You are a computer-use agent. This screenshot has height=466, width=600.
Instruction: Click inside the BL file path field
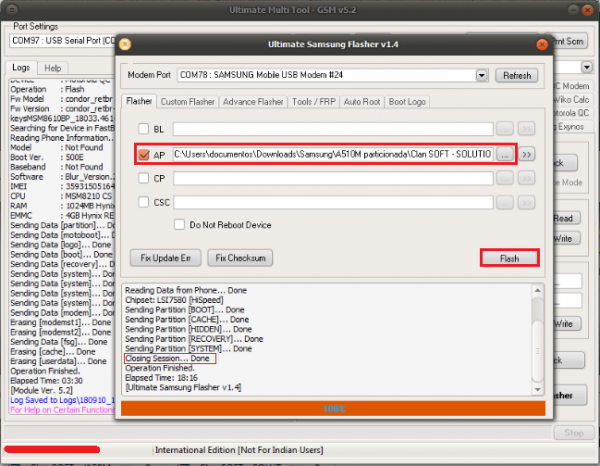tap(333, 129)
